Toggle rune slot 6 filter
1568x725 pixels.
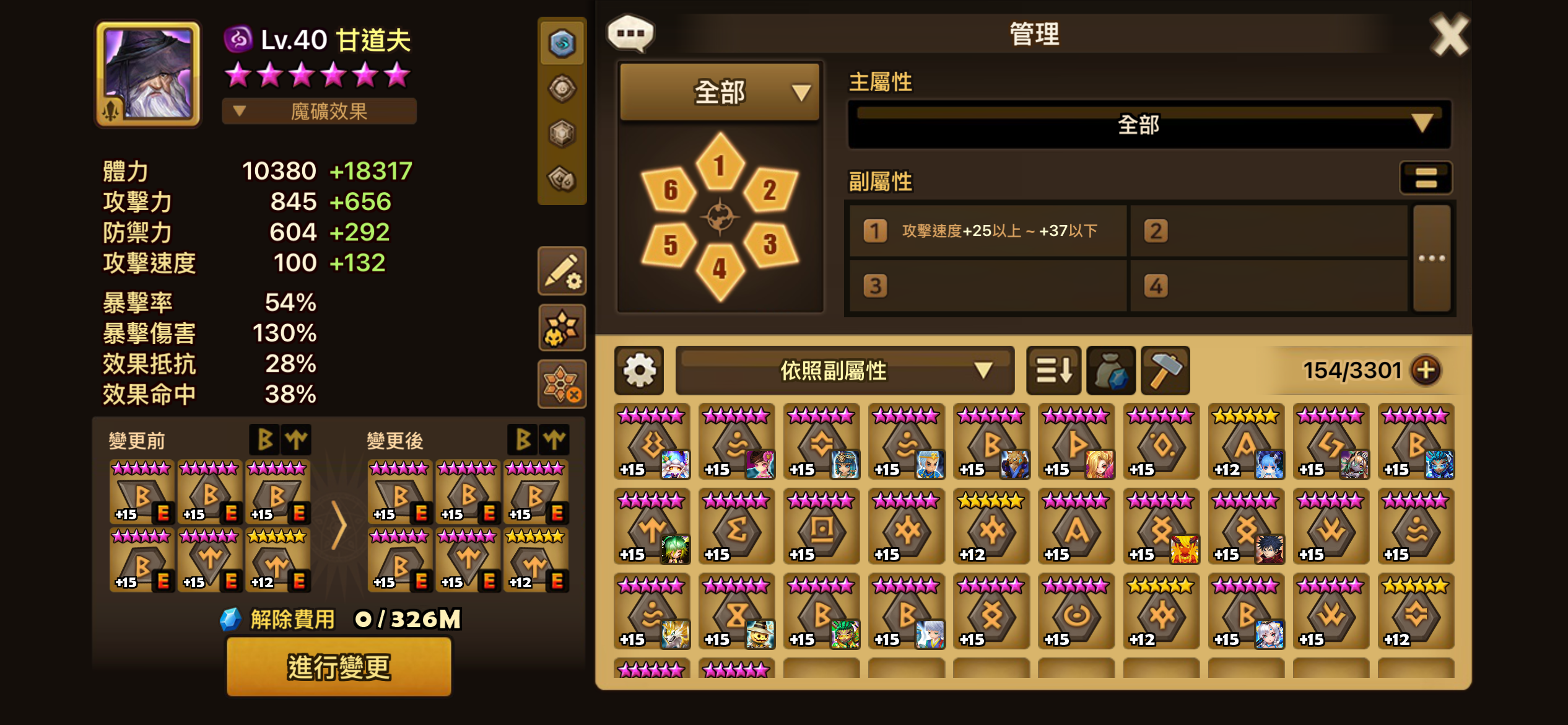tap(669, 190)
